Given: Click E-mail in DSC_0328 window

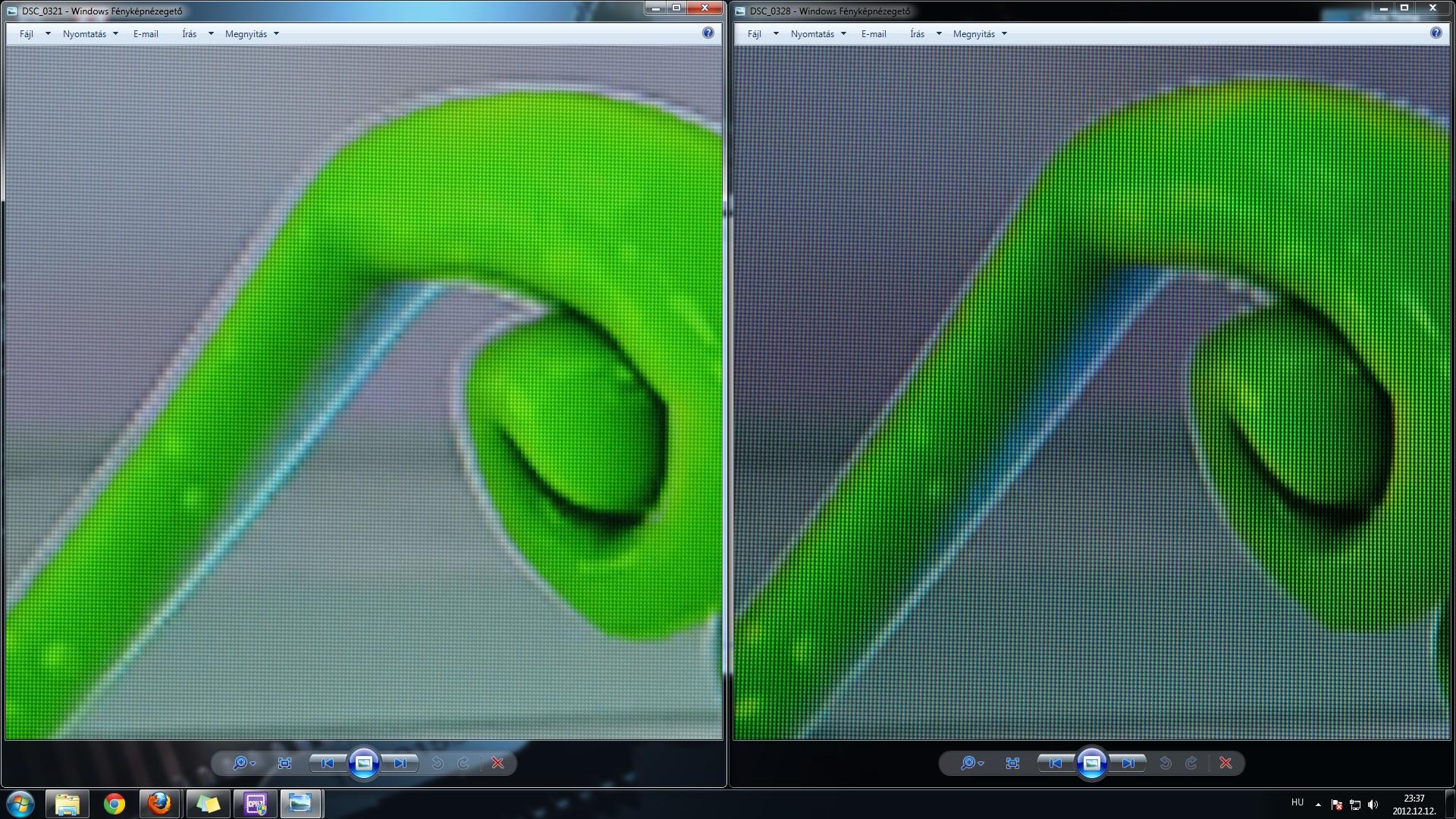Looking at the screenshot, I should (874, 34).
